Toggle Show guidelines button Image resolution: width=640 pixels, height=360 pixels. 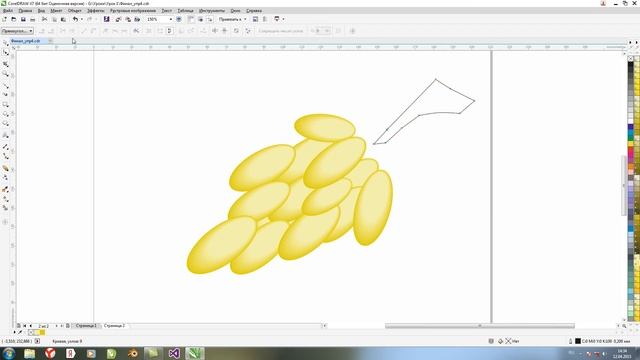point(209,19)
